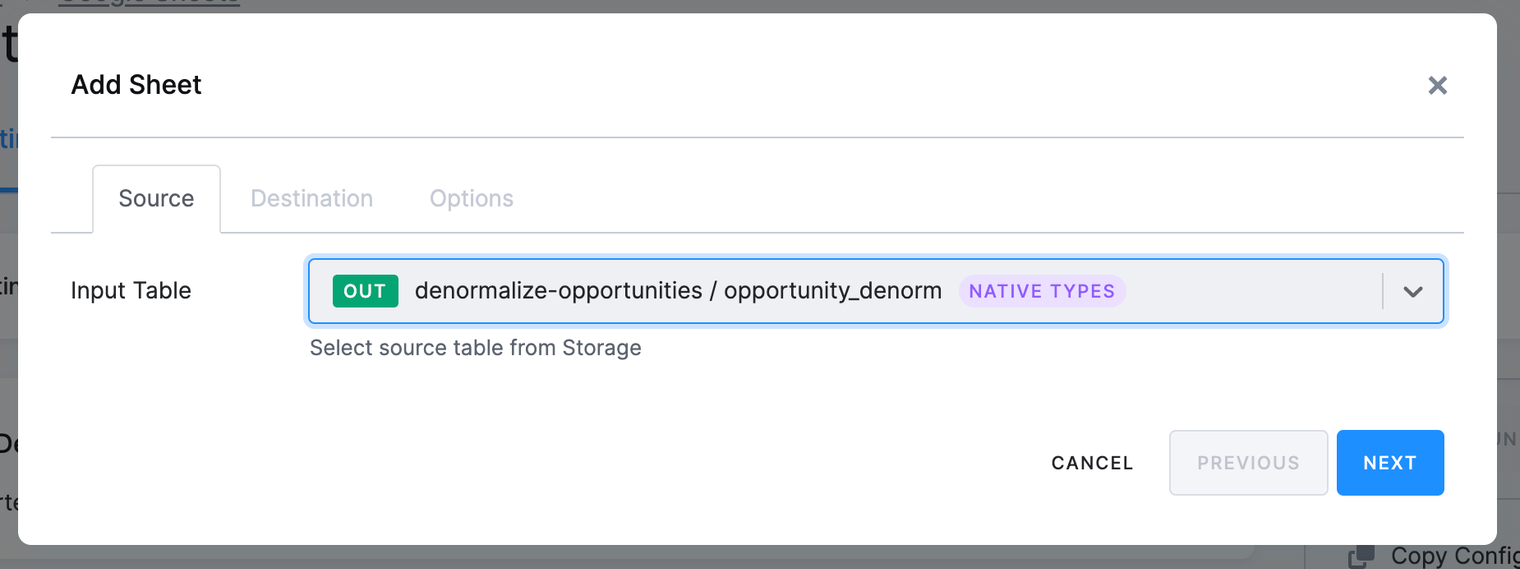Image resolution: width=1520 pixels, height=569 pixels.
Task: Open the Options tab
Action: 472,198
